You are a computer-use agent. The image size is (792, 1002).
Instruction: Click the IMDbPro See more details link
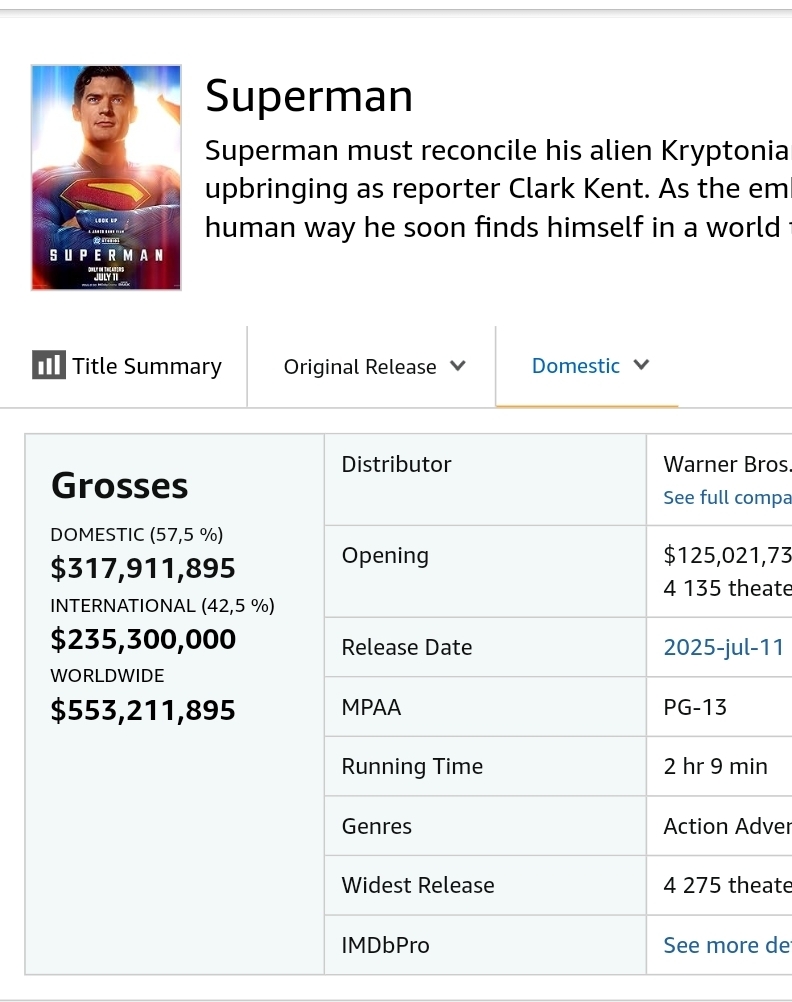(x=727, y=945)
